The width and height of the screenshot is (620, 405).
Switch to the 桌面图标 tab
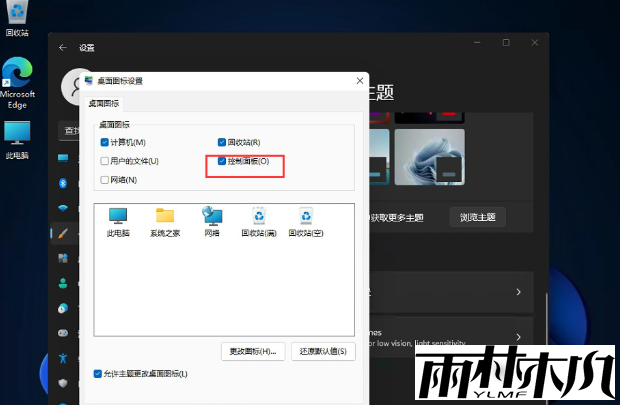point(104,103)
